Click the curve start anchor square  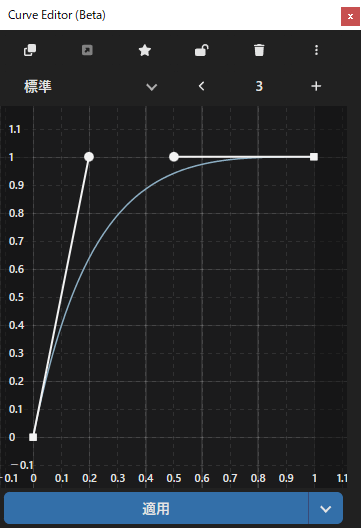tap(33, 437)
